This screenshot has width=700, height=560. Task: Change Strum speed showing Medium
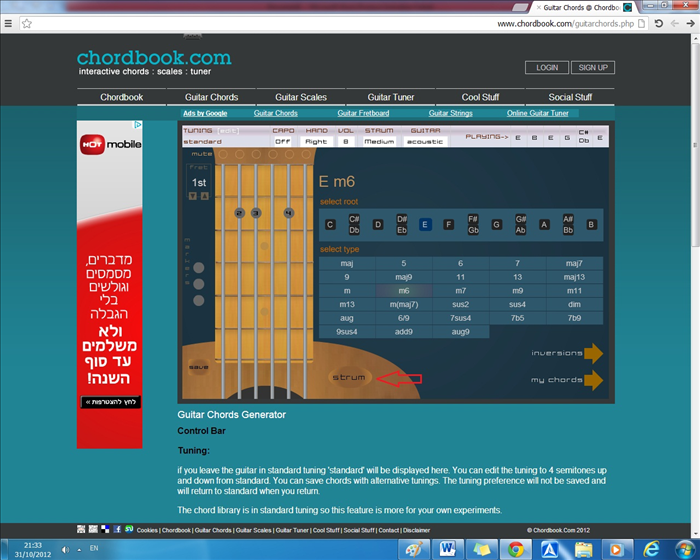379,141
